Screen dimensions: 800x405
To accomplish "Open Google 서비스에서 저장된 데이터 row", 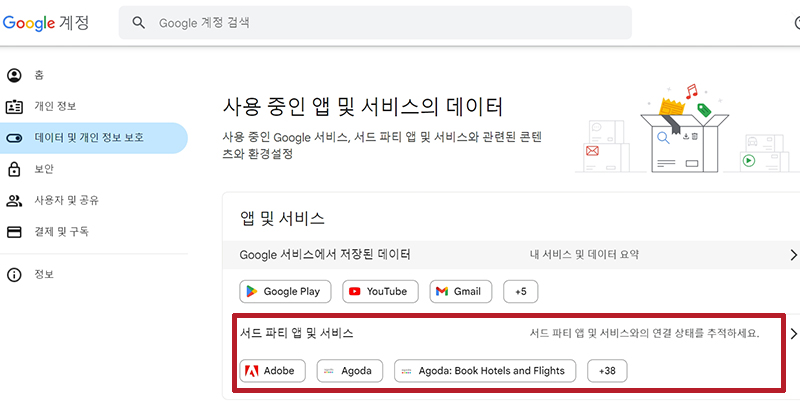I will click(x=512, y=255).
